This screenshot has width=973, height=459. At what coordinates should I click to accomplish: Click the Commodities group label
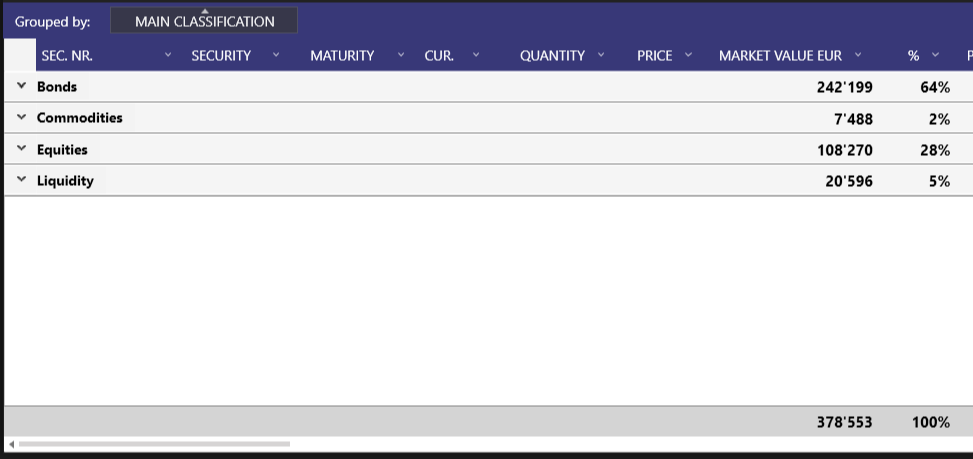79,118
